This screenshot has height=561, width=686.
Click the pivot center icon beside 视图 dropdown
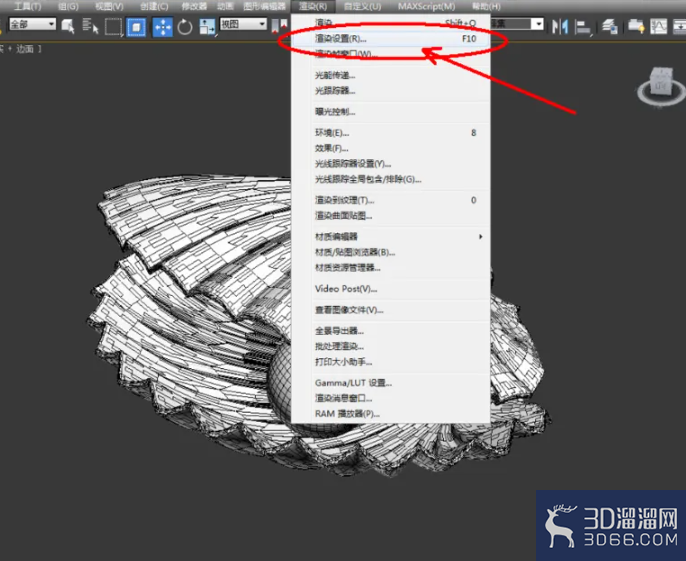point(279,26)
